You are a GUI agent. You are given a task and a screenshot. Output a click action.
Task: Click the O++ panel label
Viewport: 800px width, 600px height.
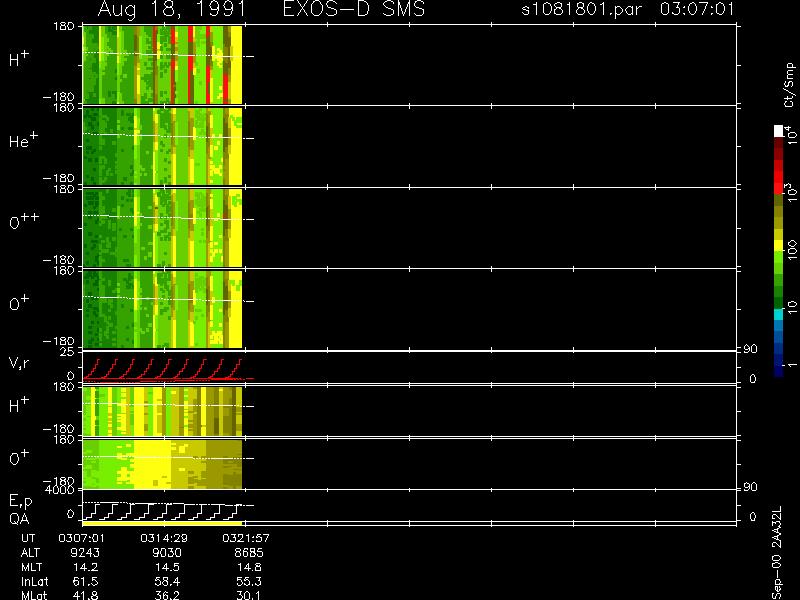click(x=24, y=221)
